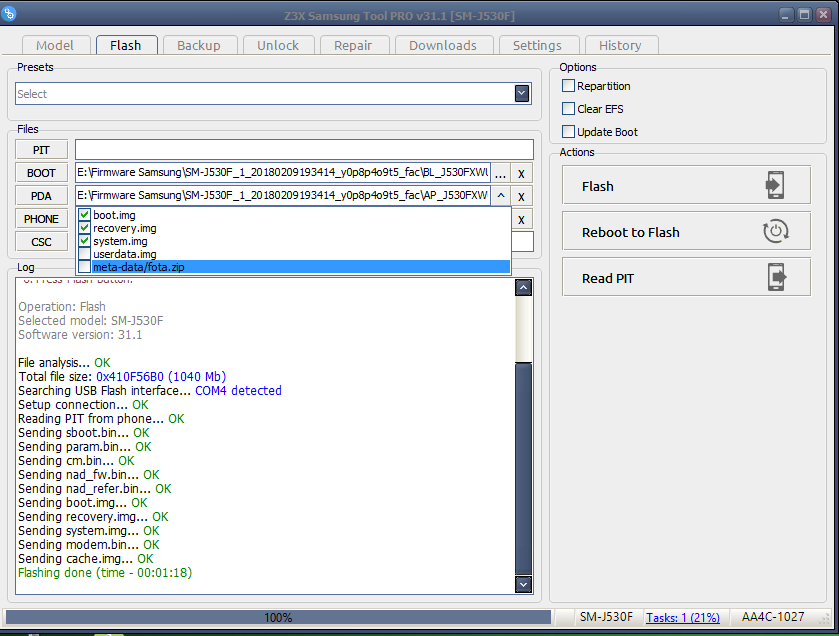Browse BOOT file with the ellipsis button

500,174
